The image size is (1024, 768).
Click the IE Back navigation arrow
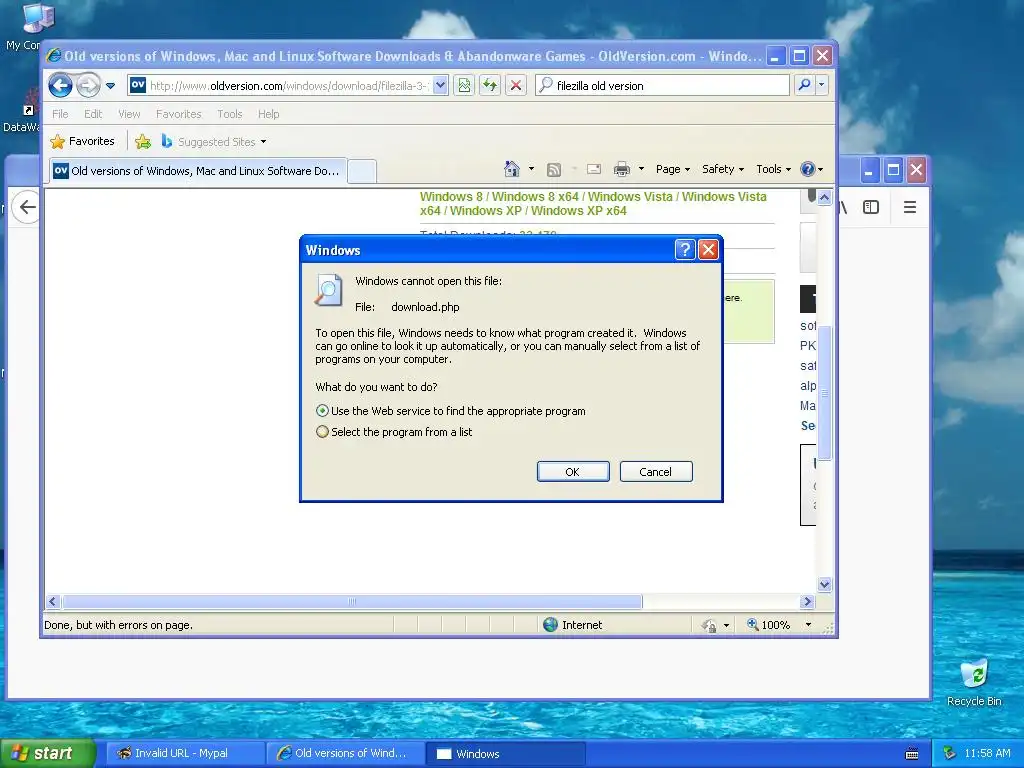60,86
